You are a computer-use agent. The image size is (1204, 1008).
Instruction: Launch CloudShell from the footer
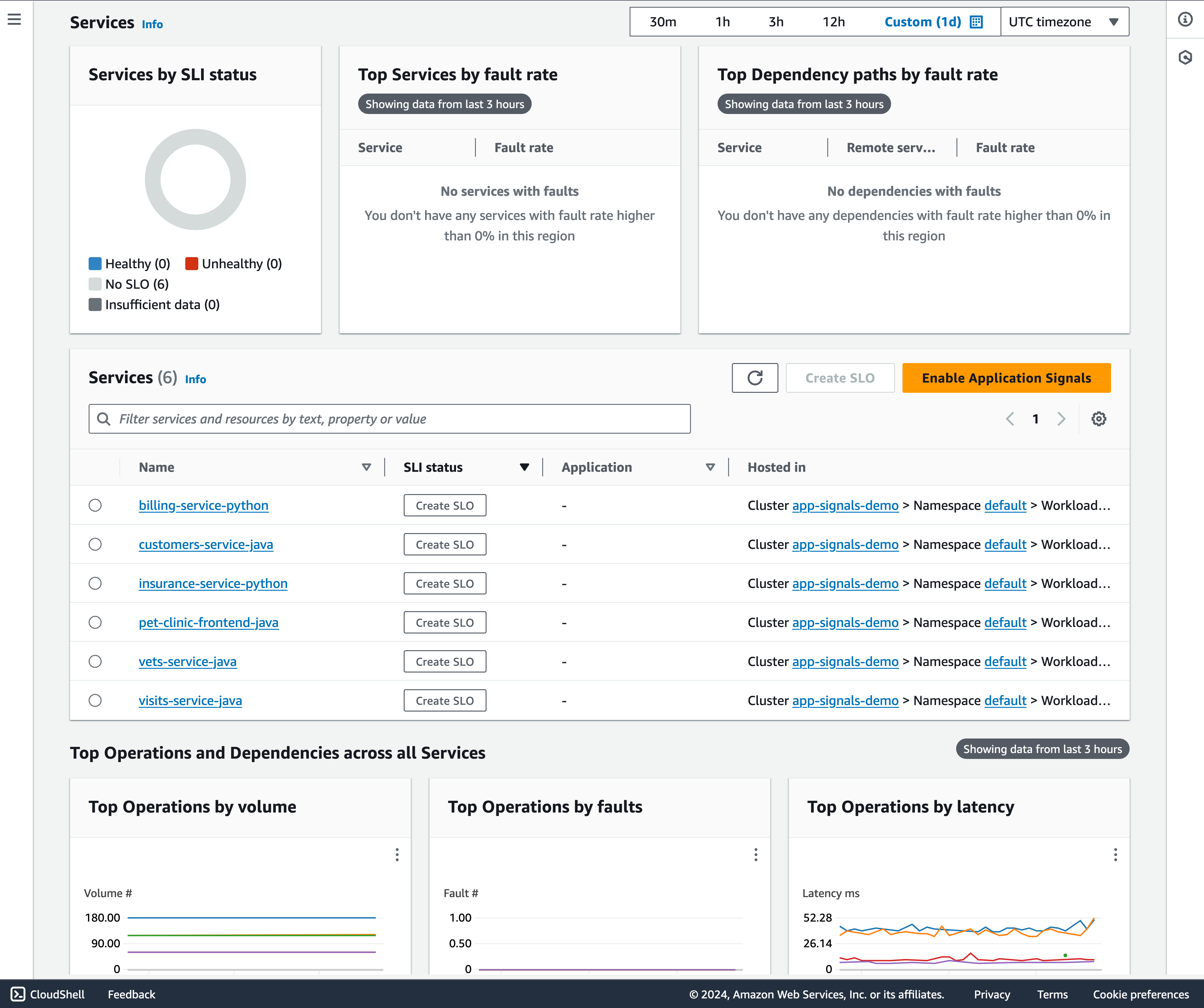(48, 994)
